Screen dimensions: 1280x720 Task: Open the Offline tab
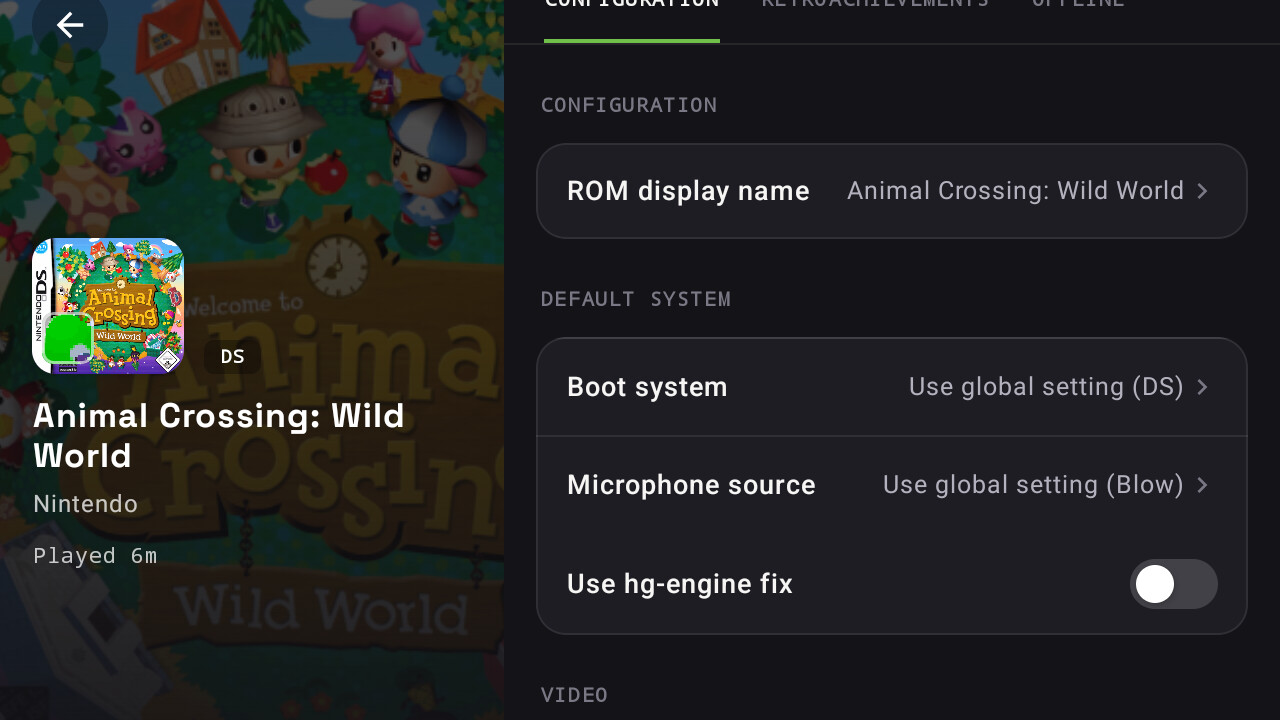click(1078, 5)
